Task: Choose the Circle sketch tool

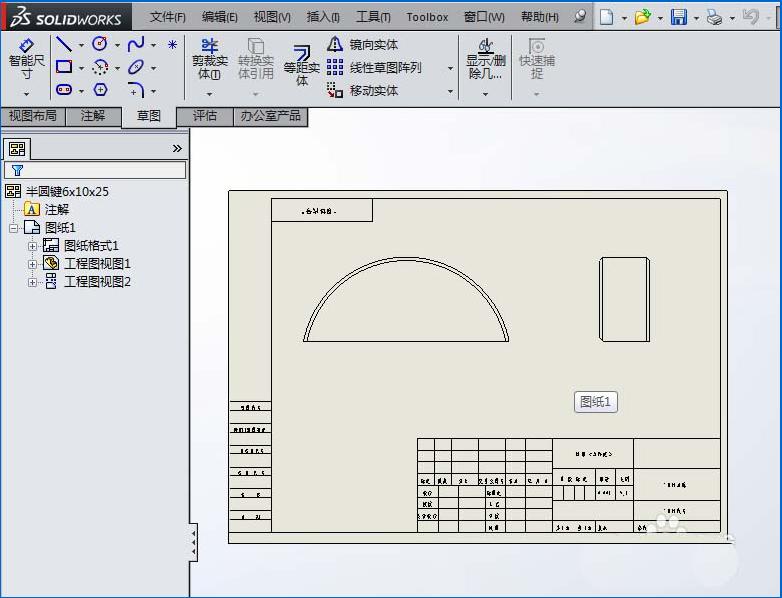Action: [x=100, y=44]
